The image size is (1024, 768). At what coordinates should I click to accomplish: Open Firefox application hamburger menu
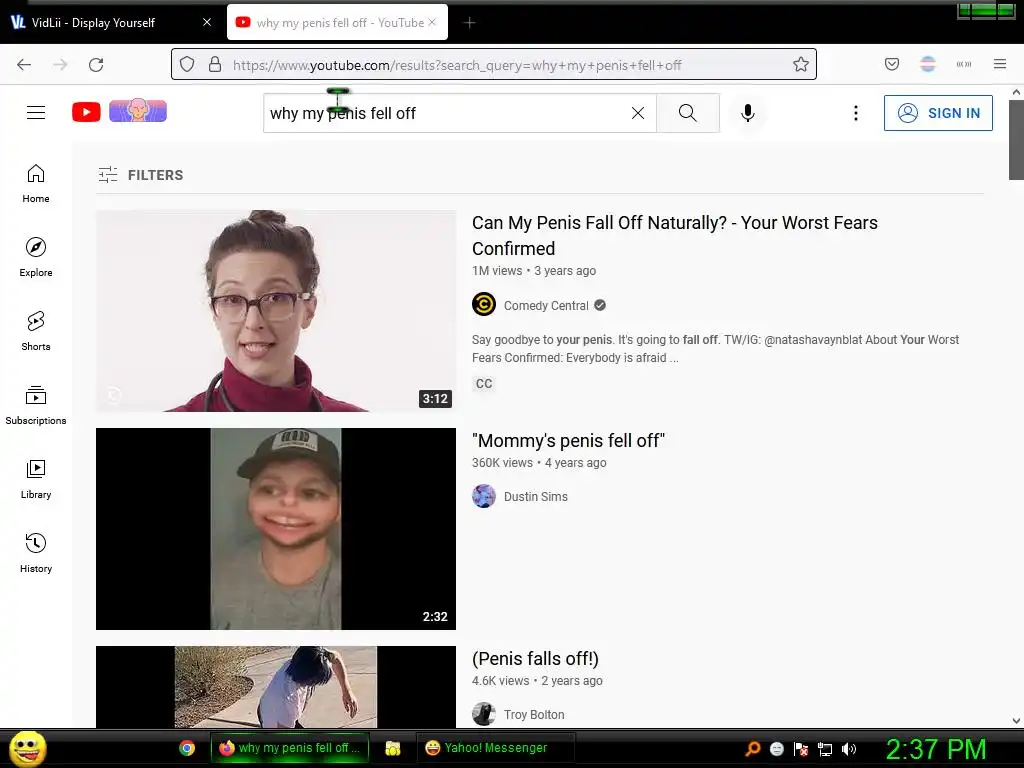[x=1000, y=64]
